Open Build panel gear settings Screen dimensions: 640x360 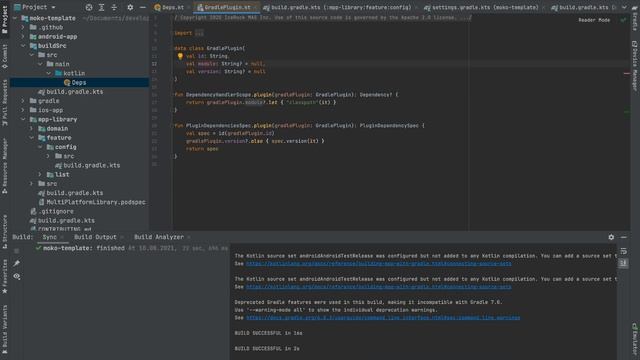[611, 237]
